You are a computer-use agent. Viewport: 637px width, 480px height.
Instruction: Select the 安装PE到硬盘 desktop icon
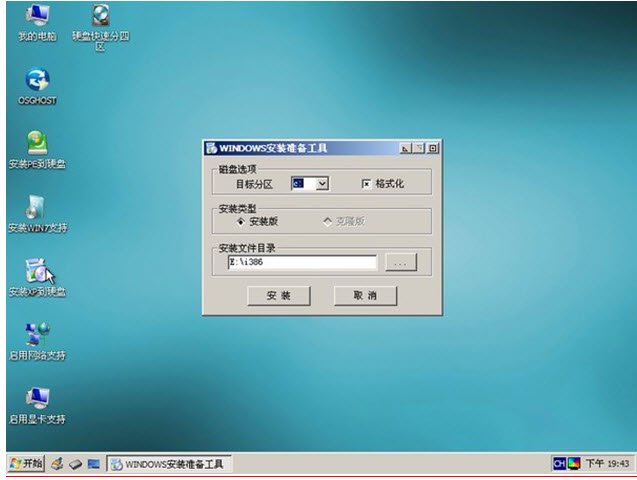click(x=37, y=145)
